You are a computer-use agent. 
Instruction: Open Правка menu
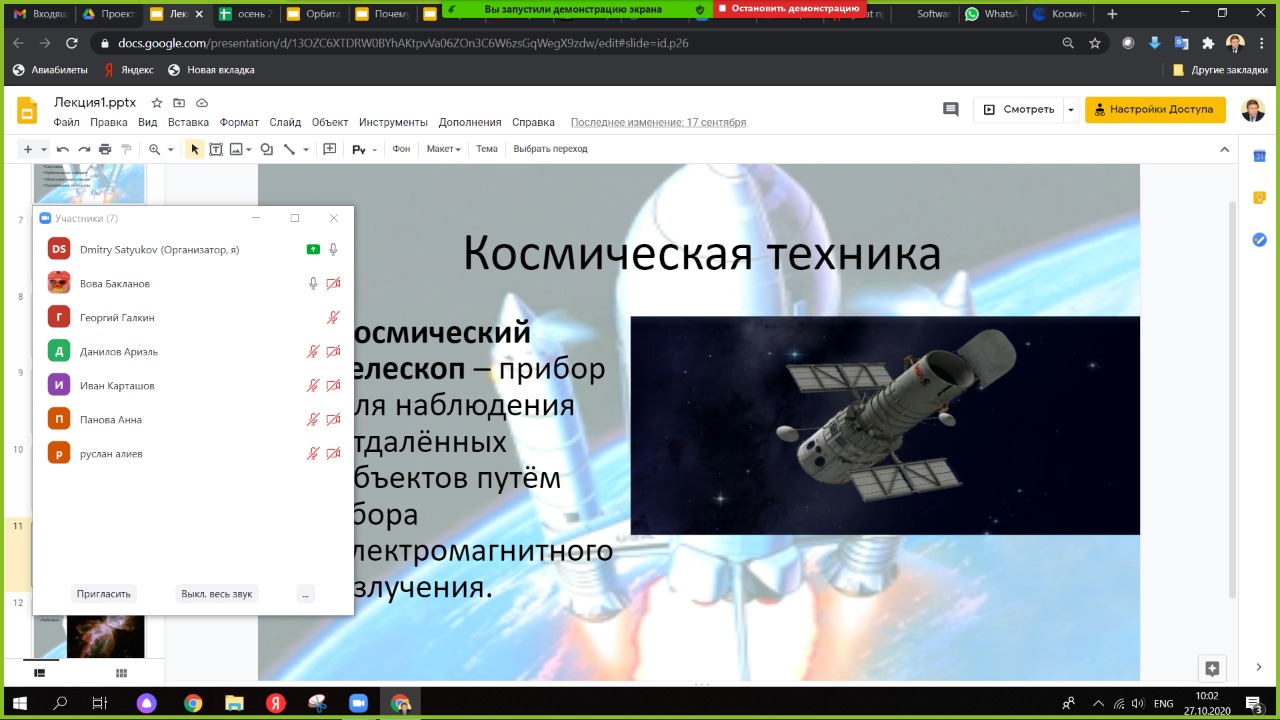tap(109, 122)
